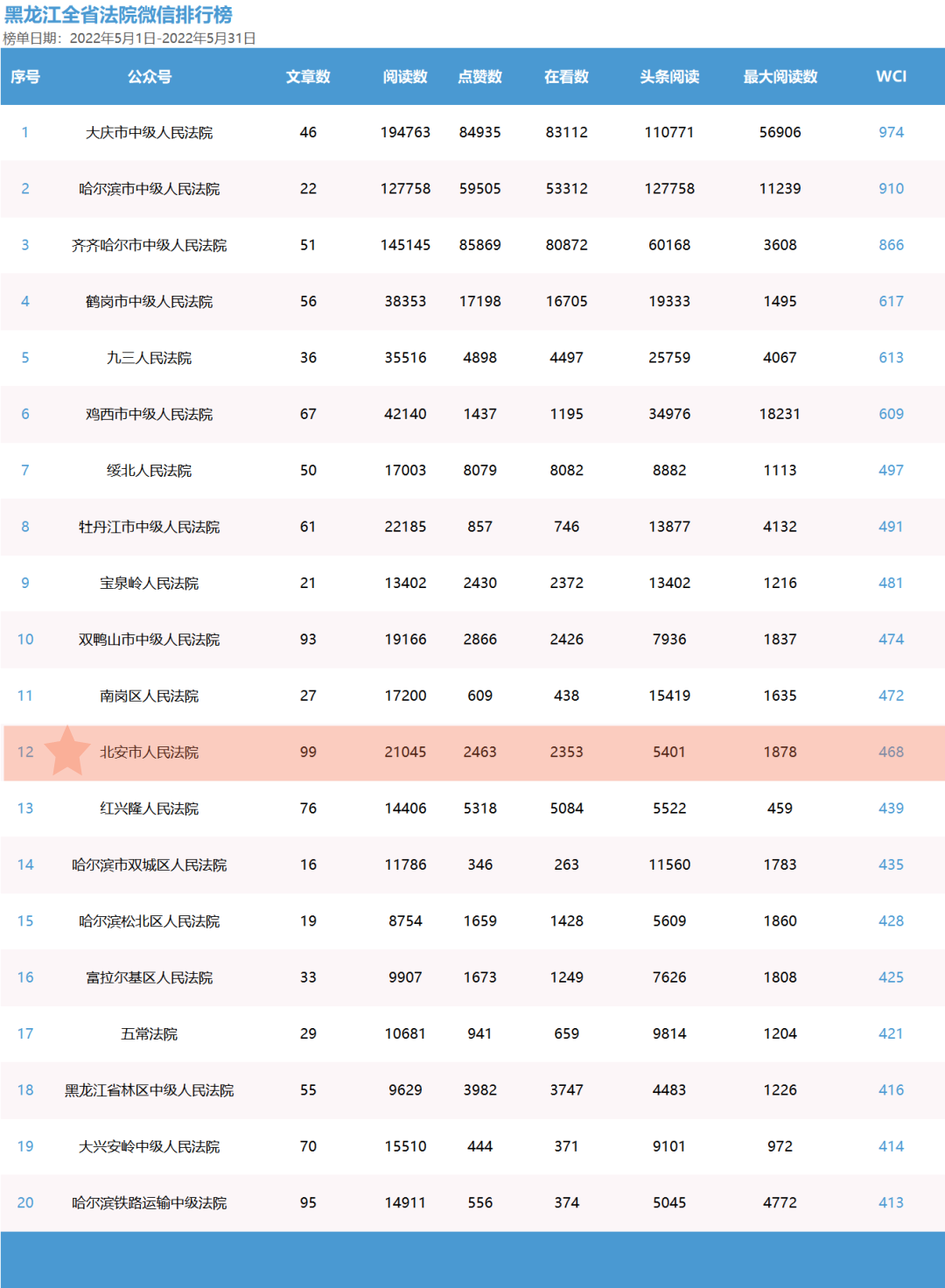Open 哈尔滨市中级人民法院 account entry
This screenshot has width=945, height=1288.
(150, 189)
